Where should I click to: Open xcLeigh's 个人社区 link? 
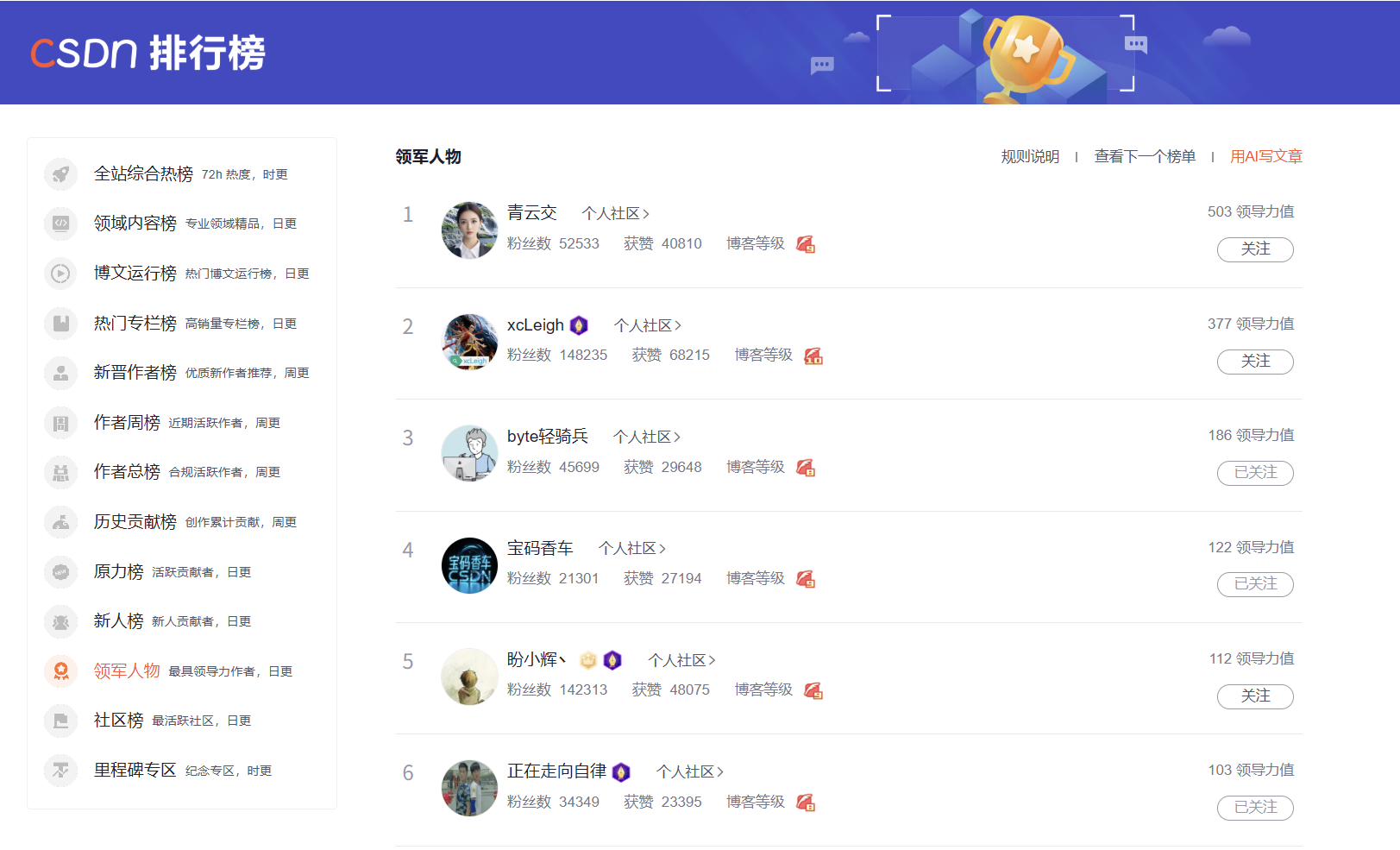648,325
